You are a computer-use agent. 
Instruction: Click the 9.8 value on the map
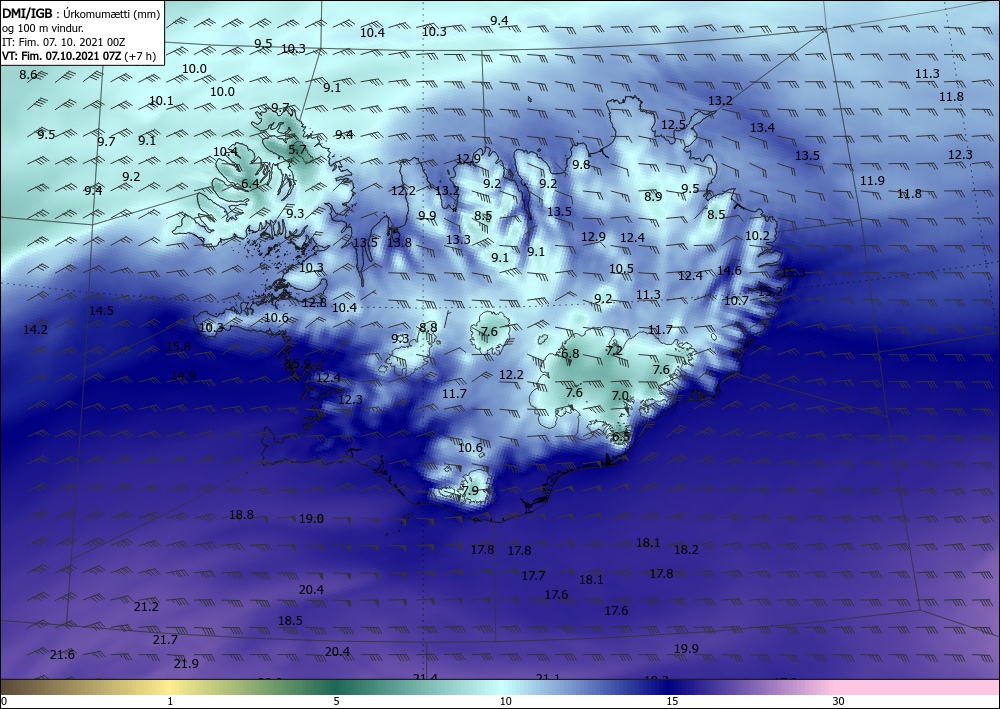(581, 164)
